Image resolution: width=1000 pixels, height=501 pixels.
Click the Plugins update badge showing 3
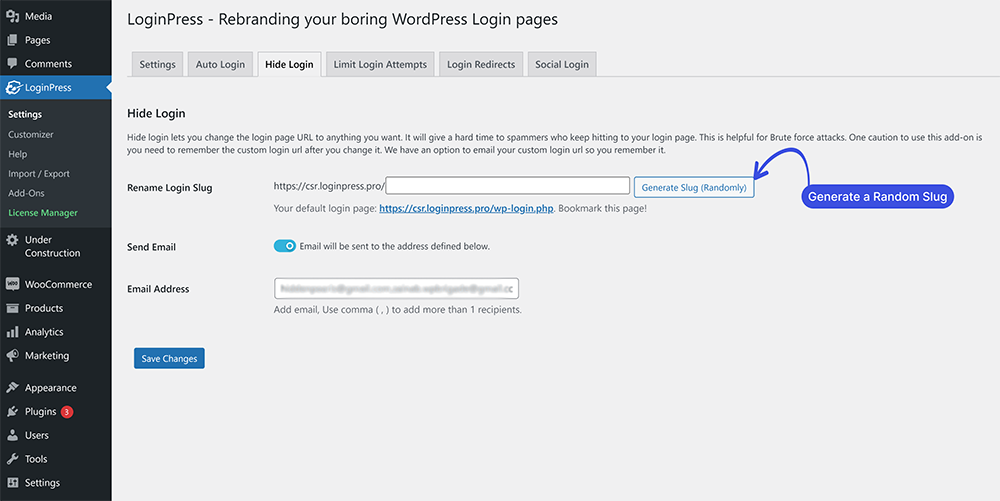pyautogui.click(x=67, y=412)
